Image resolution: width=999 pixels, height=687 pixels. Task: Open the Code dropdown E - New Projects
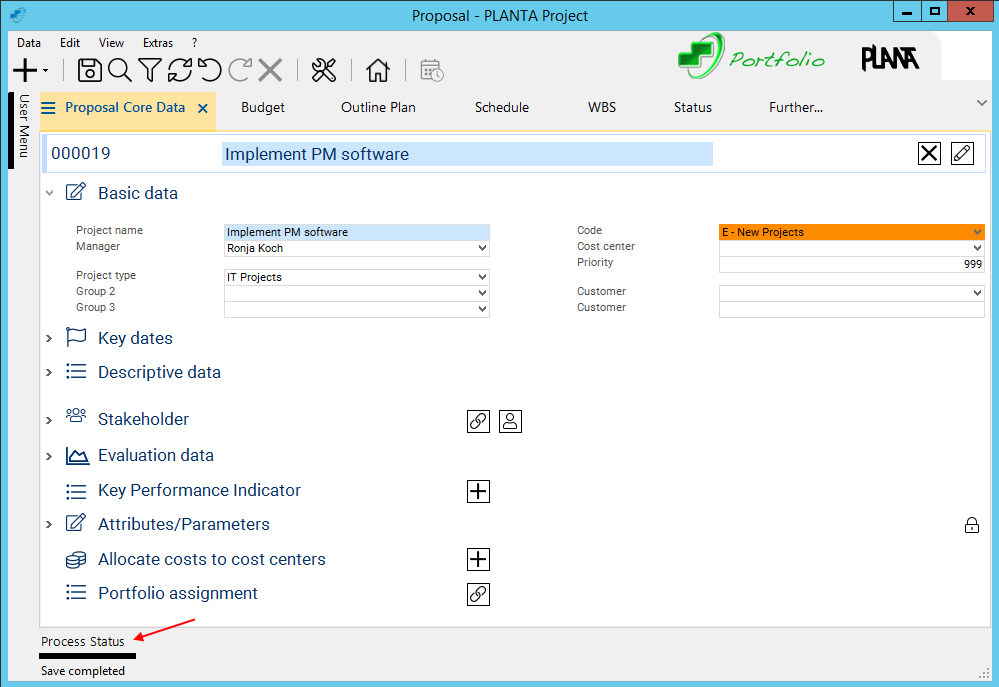tap(977, 232)
